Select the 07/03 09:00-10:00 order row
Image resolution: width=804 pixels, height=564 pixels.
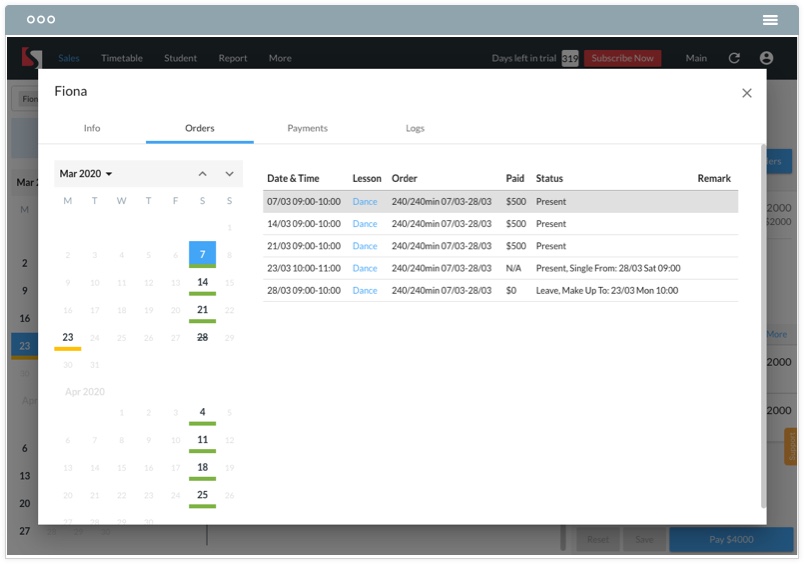[500, 202]
